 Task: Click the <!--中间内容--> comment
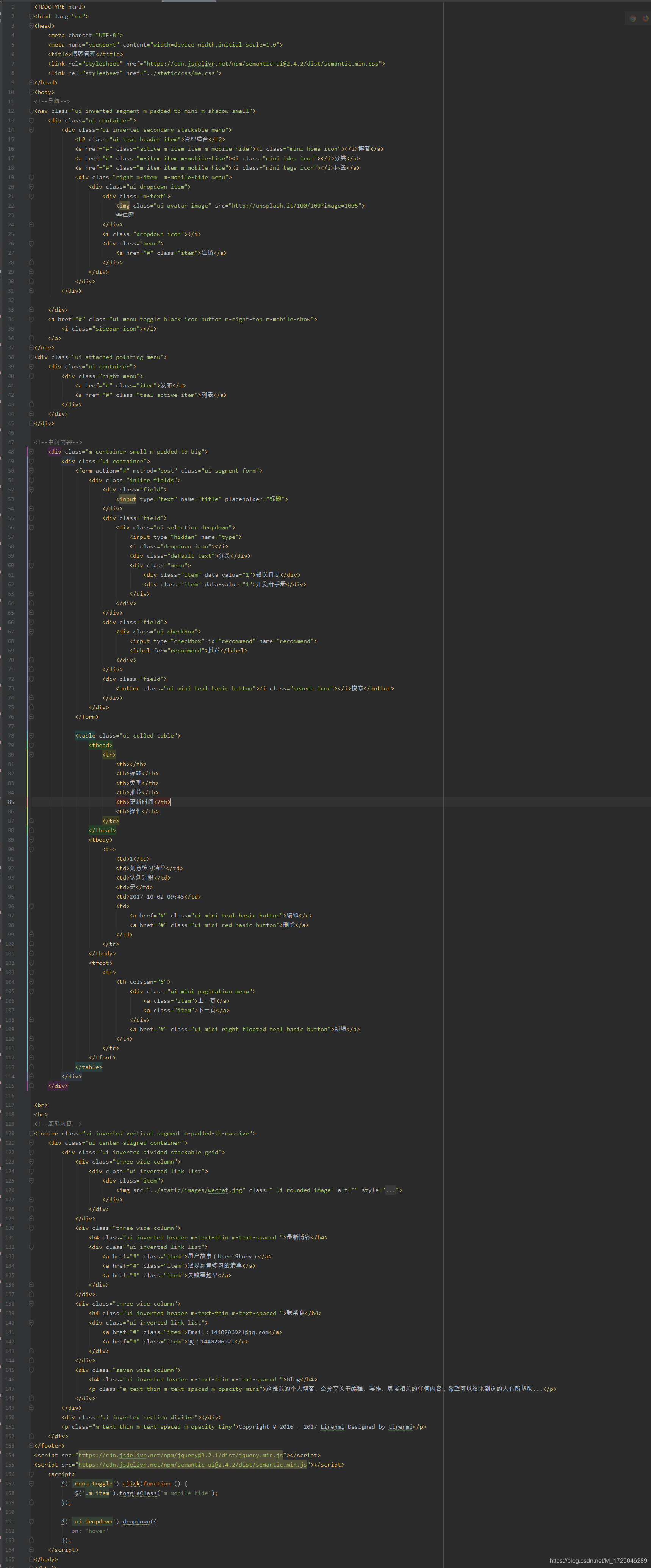tap(58, 443)
